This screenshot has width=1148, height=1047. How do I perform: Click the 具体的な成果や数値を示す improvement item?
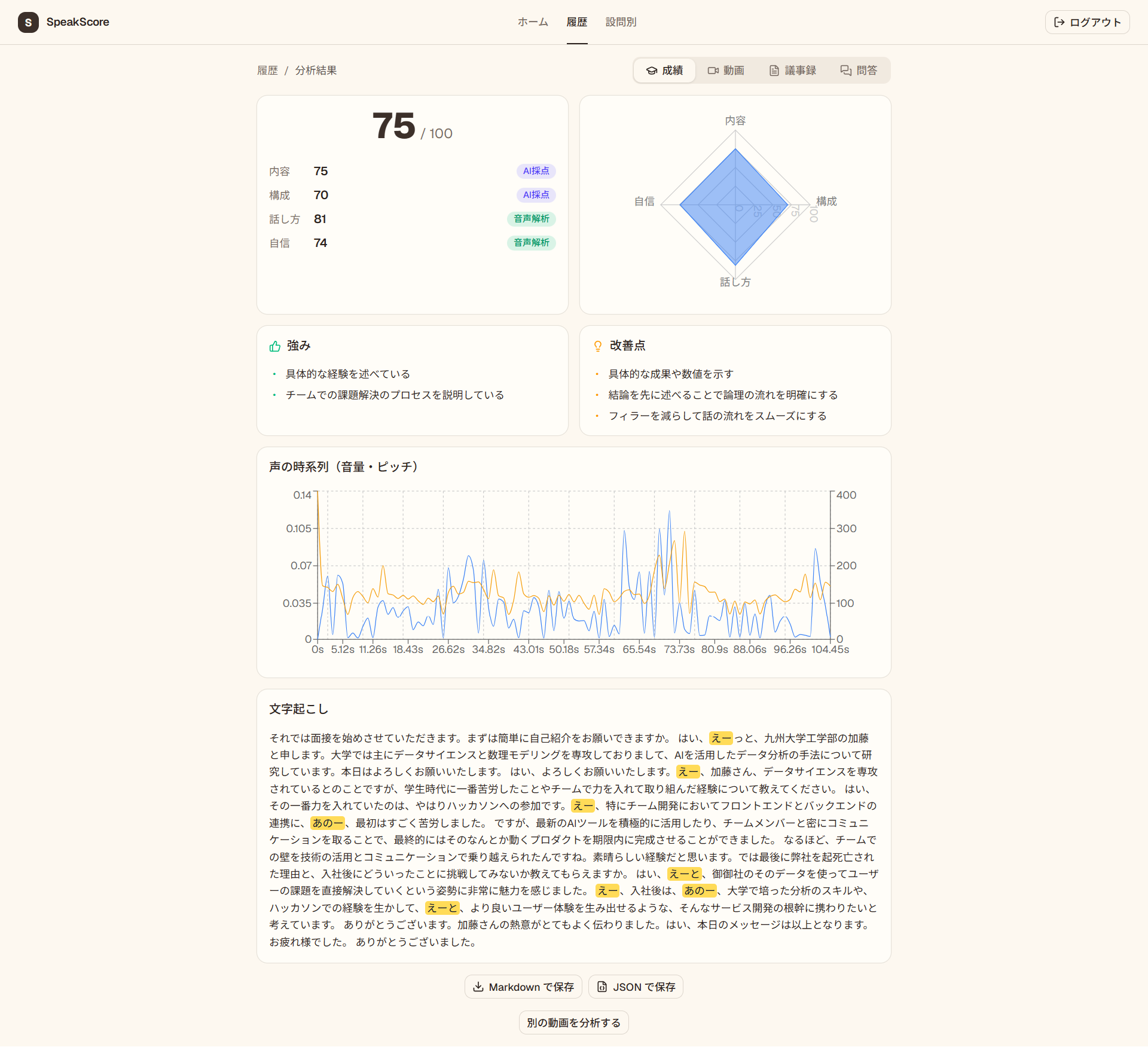(x=671, y=374)
